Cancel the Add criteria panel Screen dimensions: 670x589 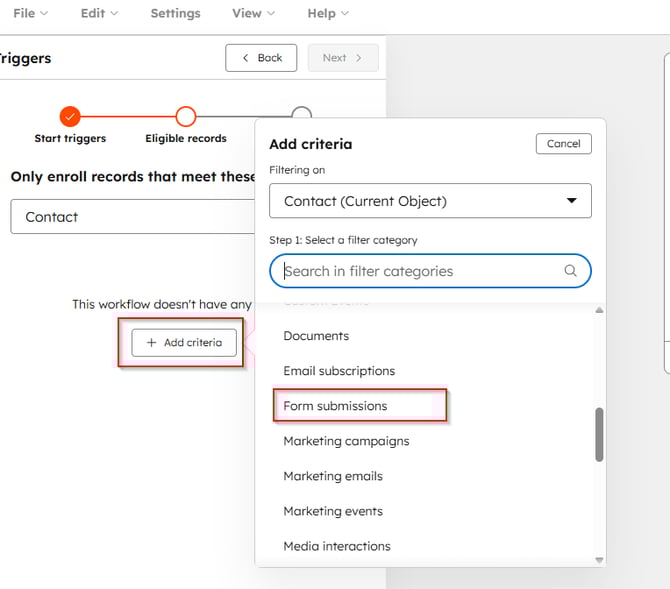pyautogui.click(x=564, y=144)
